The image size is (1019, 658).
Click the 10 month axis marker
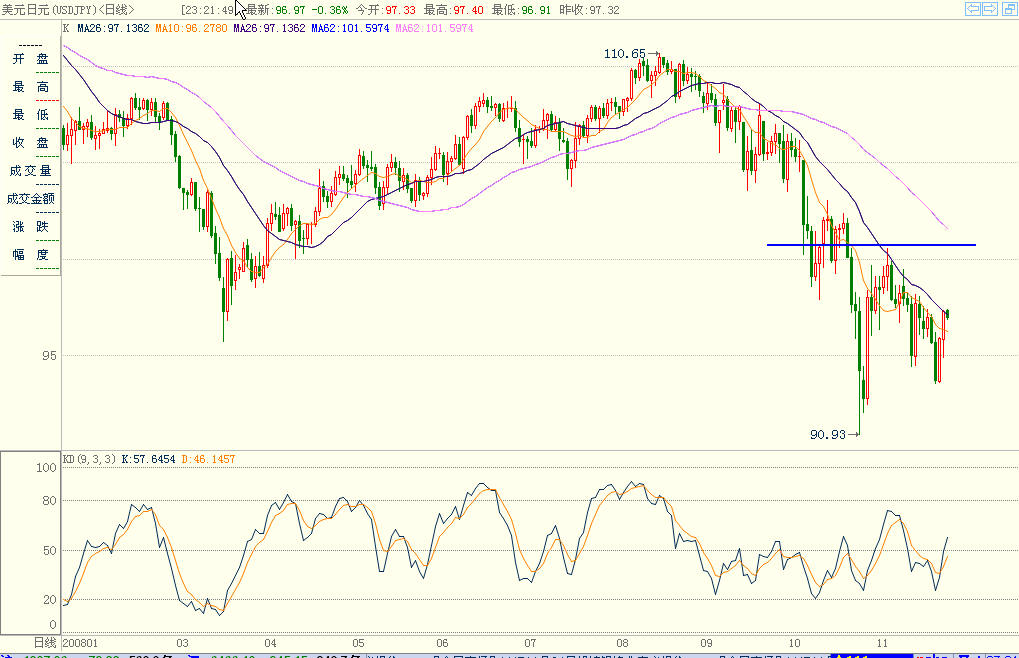point(794,644)
